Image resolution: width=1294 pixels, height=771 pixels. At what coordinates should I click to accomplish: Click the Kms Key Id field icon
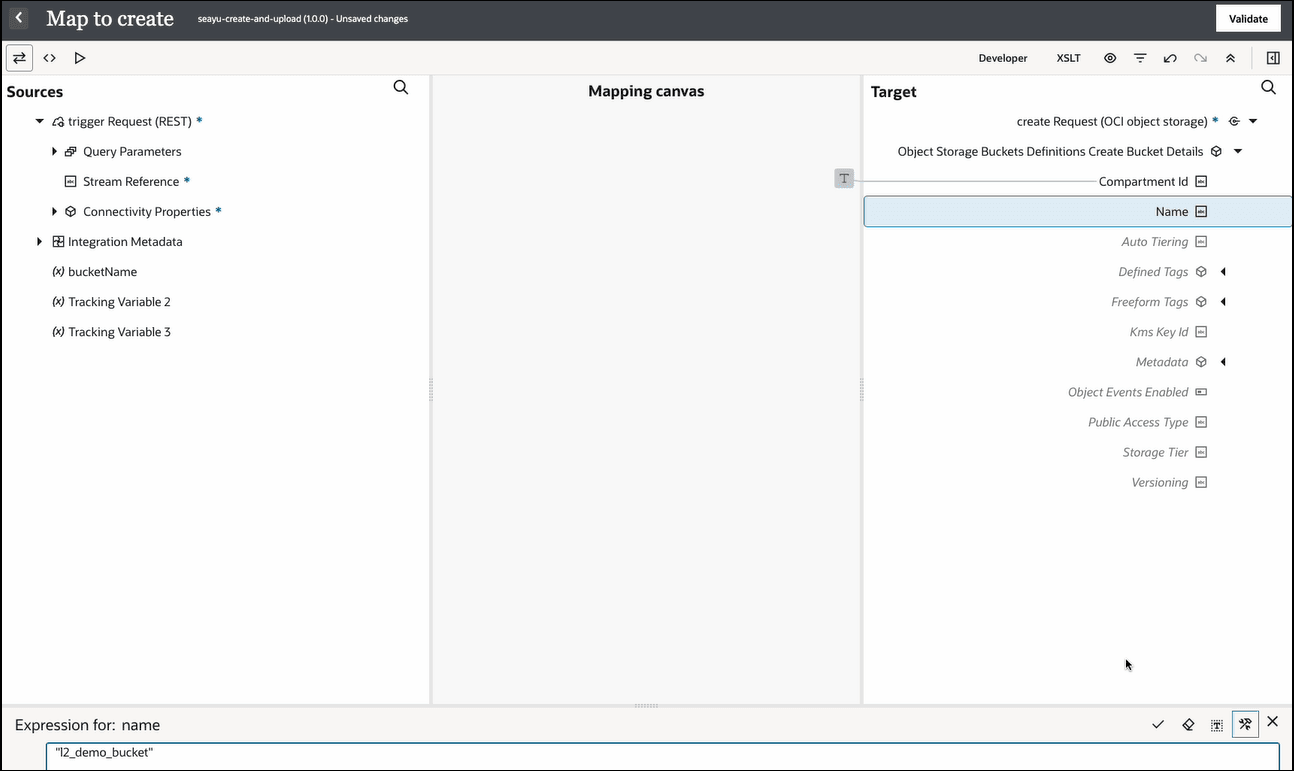(x=1202, y=332)
